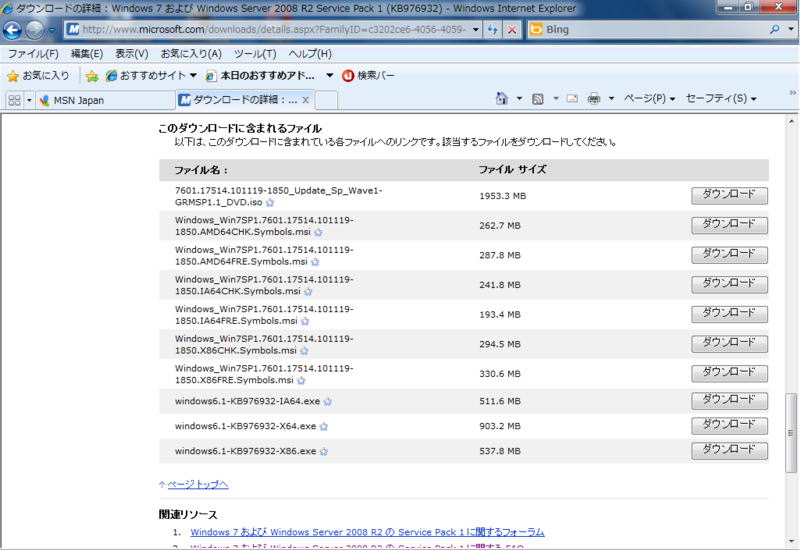Image resolution: width=800 pixels, height=550 pixels.
Task: Close the ダウンロードの詳細 tab
Action: click(x=306, y=100)
